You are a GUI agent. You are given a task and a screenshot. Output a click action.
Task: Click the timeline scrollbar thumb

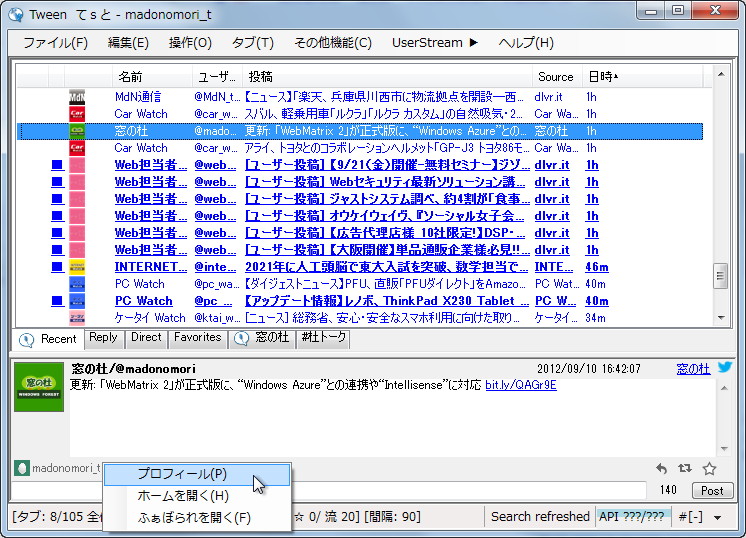click(x=720, y=276)
